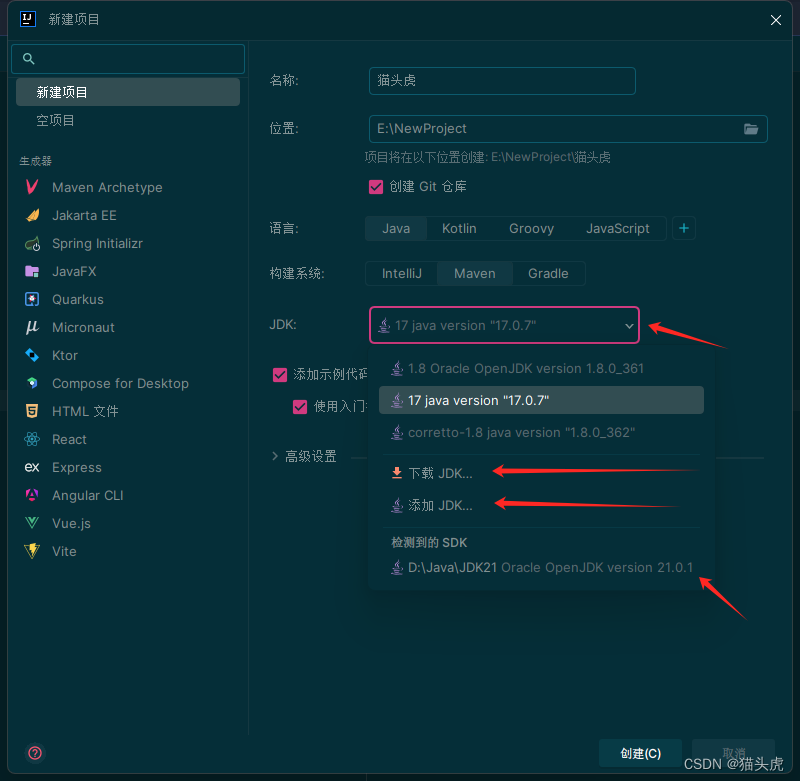The height and width of the screenshot is (781, 800).
Task: Click the Maven Archetype generator icon
Action: point(32,187)
